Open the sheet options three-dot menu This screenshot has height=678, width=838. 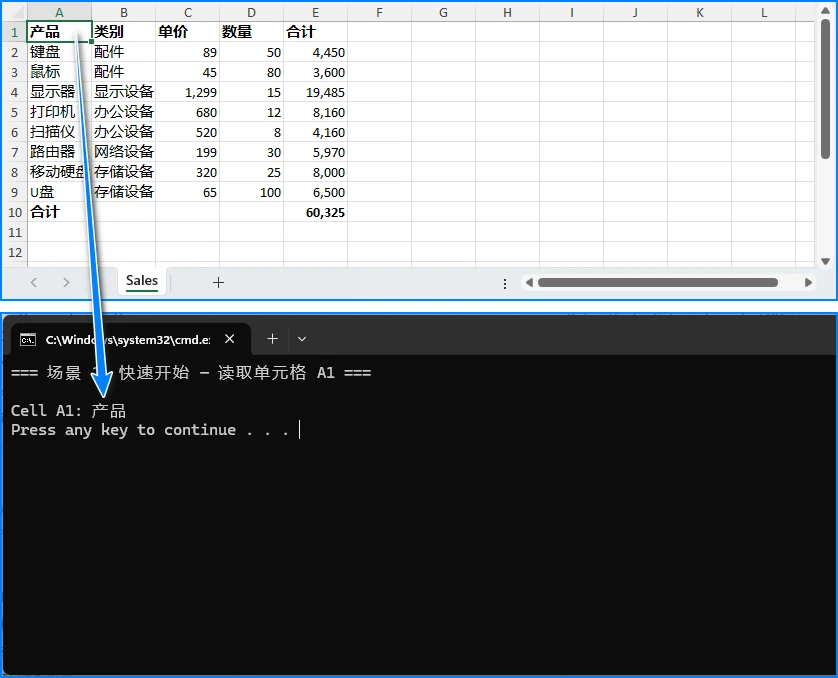tap(505, 283)
